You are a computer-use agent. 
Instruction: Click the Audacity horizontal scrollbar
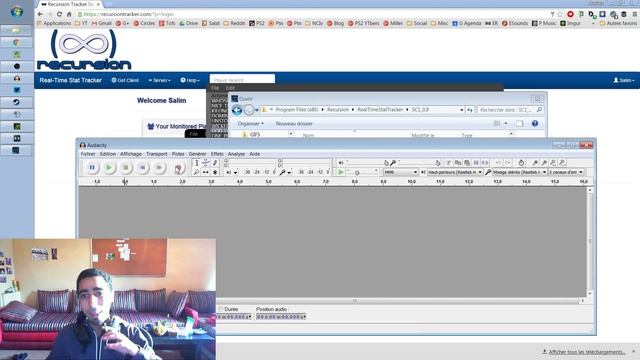click(x=355, y=300)
